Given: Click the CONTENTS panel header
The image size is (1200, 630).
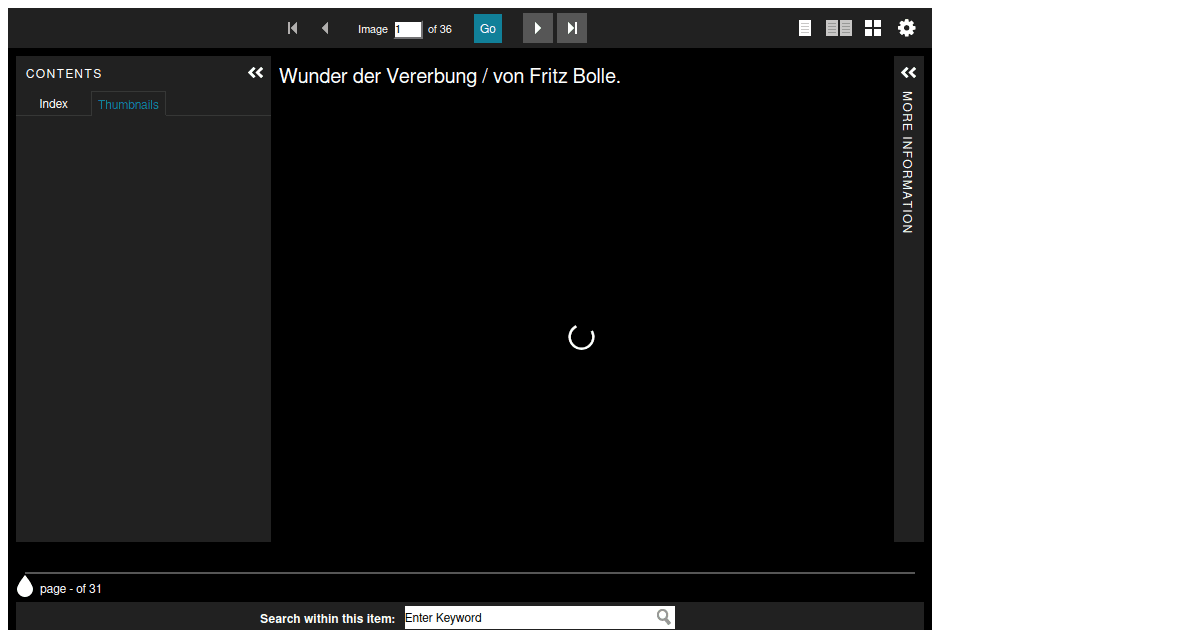Looking at the screenshot, I should point(64,73).
